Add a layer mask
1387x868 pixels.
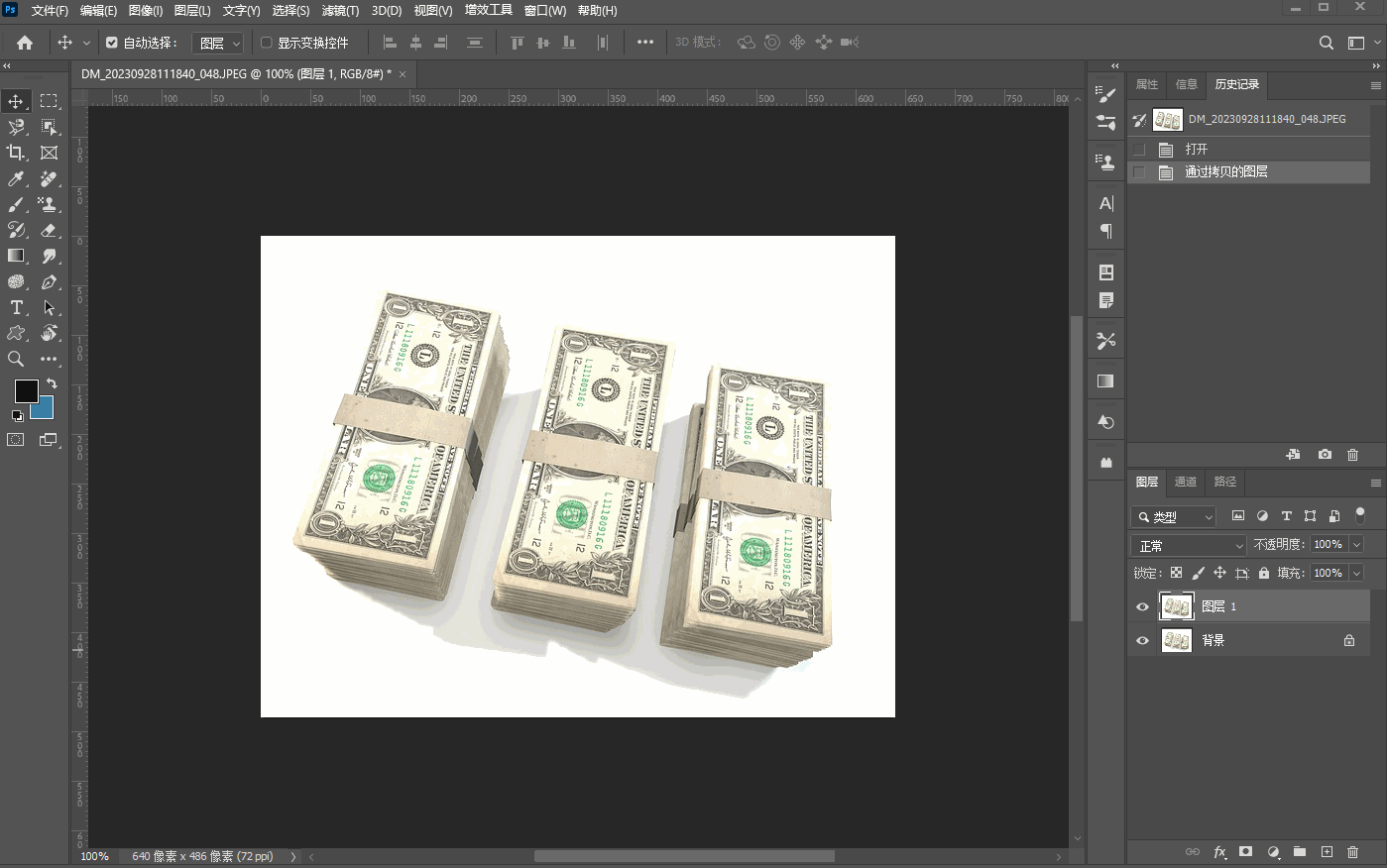pos(1246,852)
